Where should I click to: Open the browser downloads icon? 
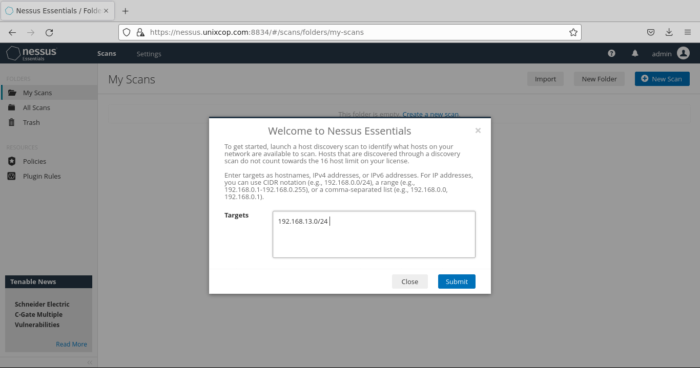click(669, 32)
